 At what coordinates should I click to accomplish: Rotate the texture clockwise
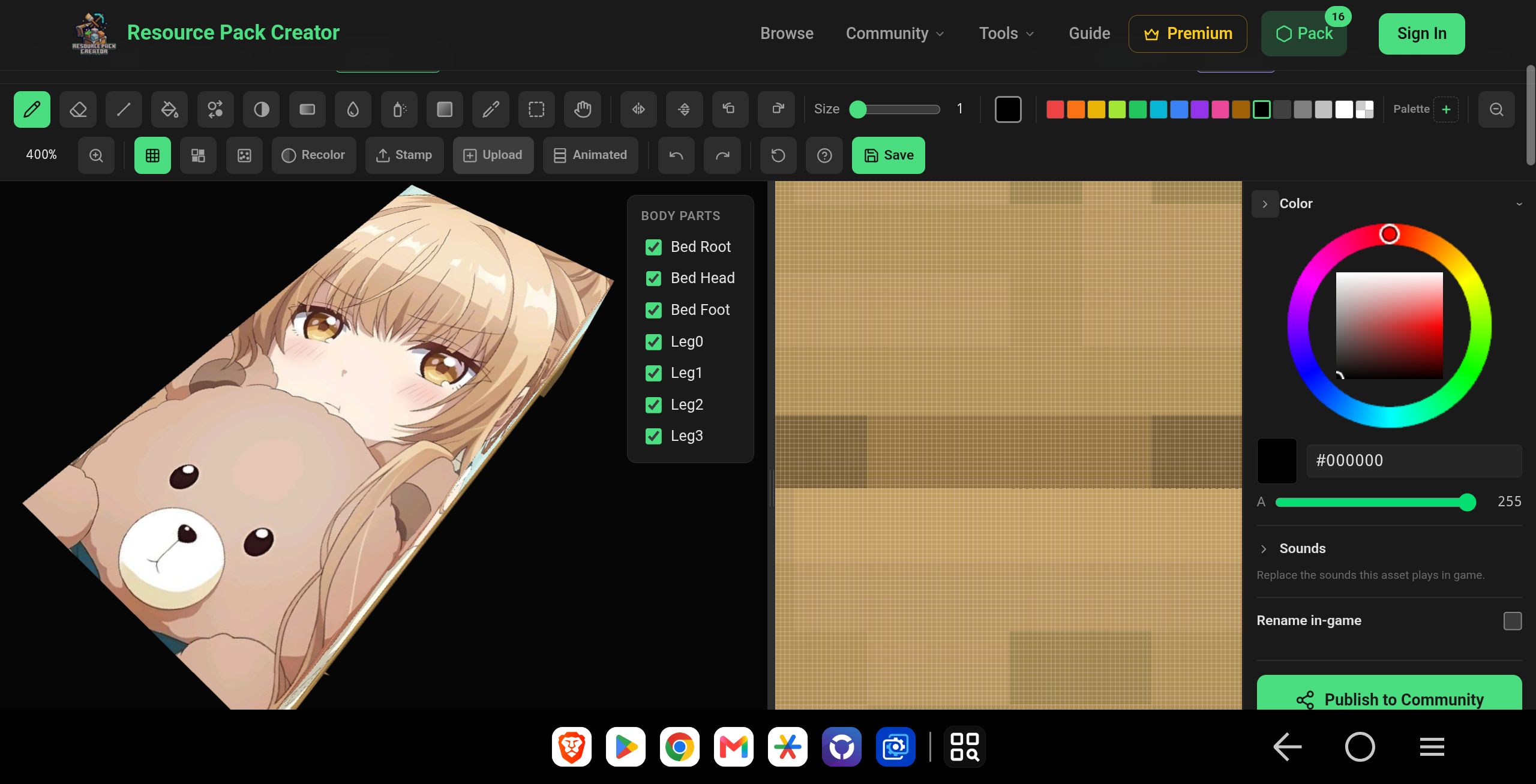pyautogui.click(x=776, y=109)
